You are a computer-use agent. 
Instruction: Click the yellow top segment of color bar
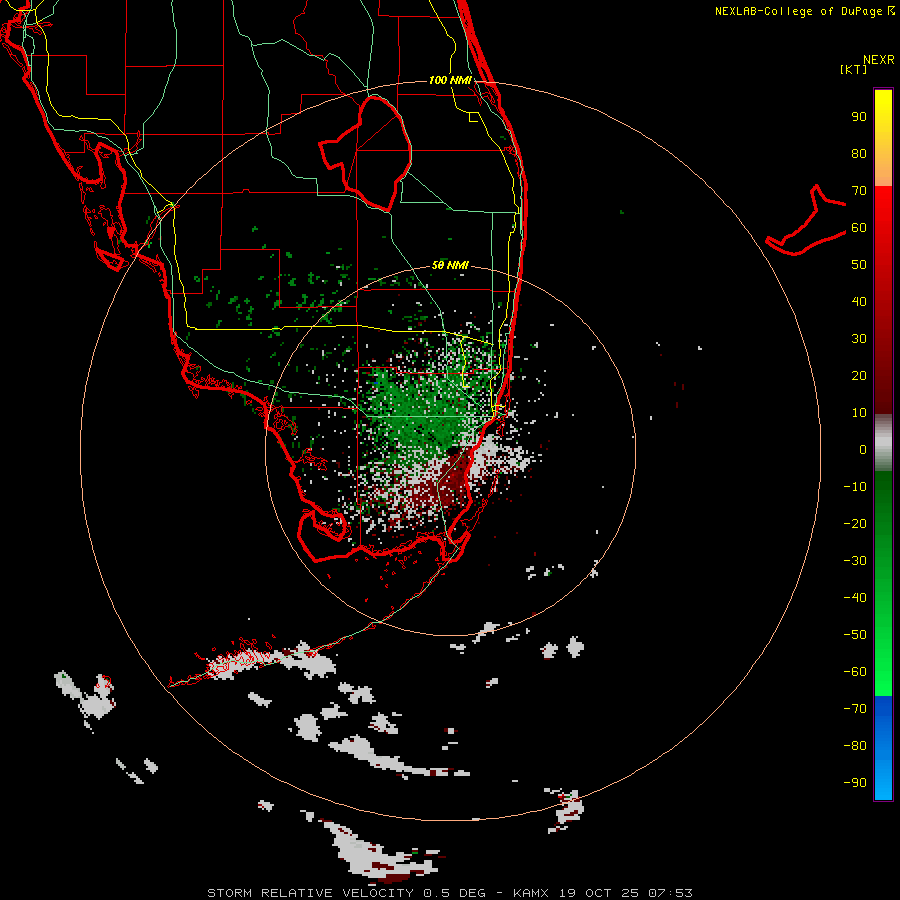tap(883, 138)
